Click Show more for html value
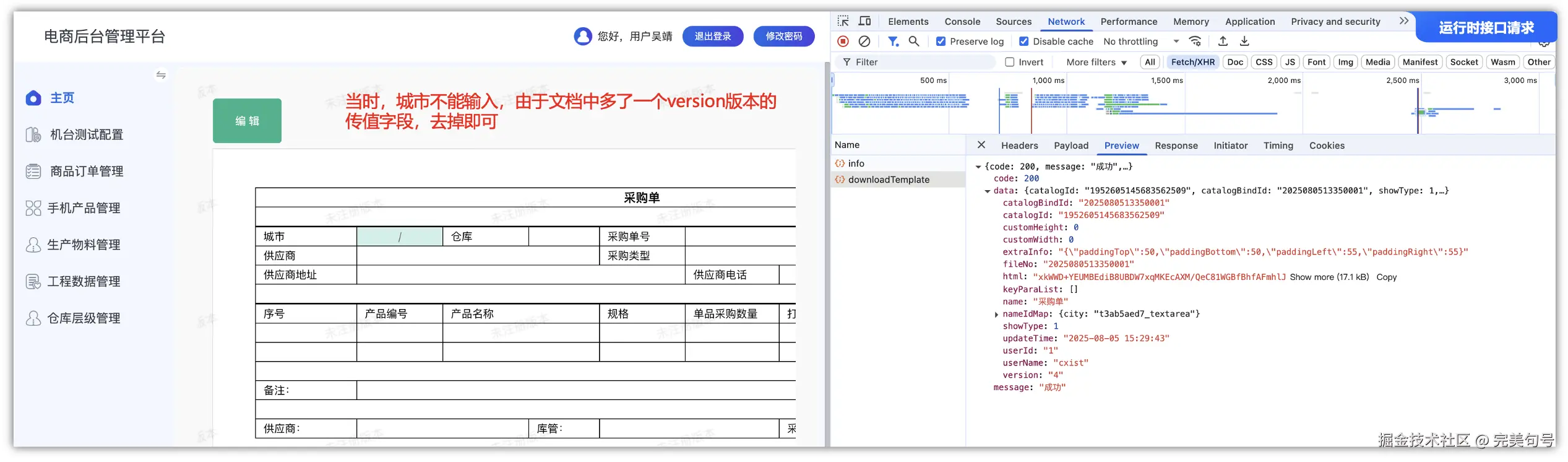Screen dimensions: 1568x462 1329,277
